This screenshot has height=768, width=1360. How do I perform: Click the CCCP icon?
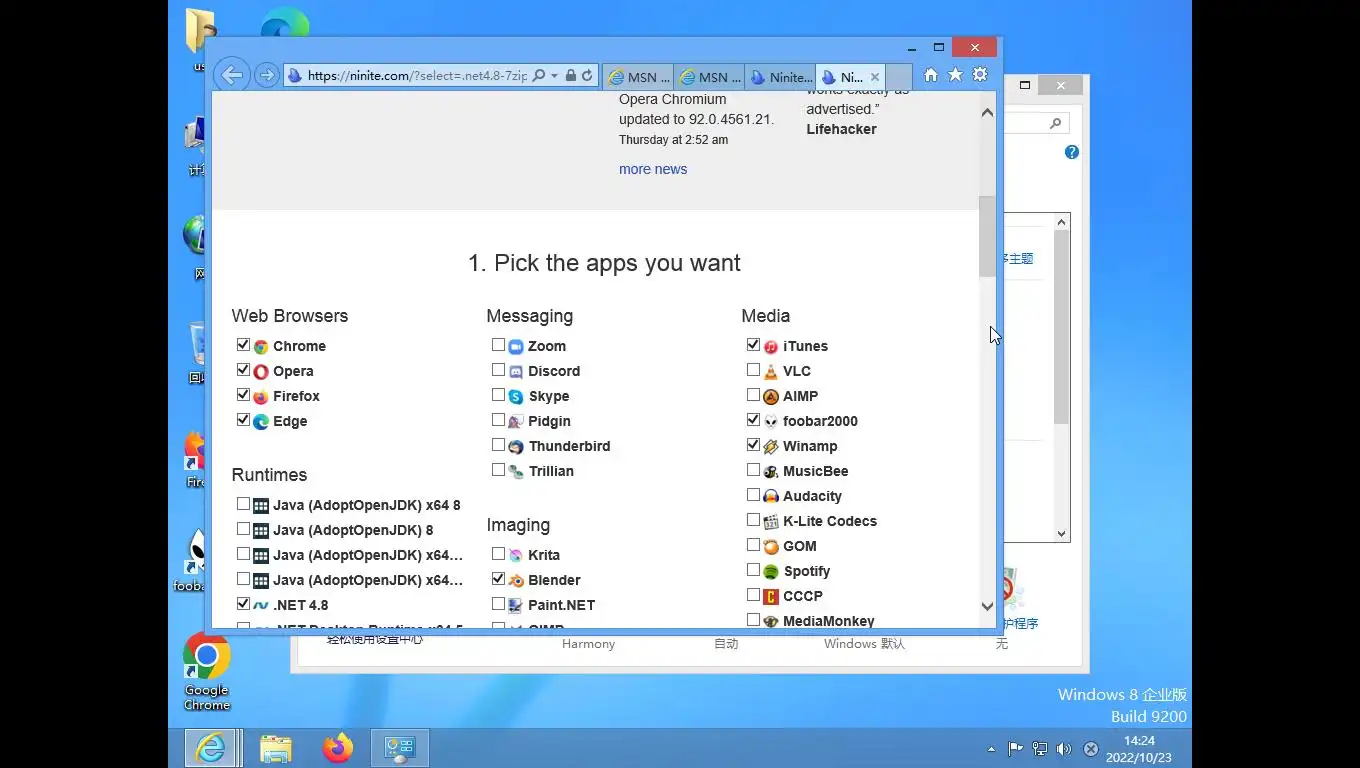pos(771,596)
